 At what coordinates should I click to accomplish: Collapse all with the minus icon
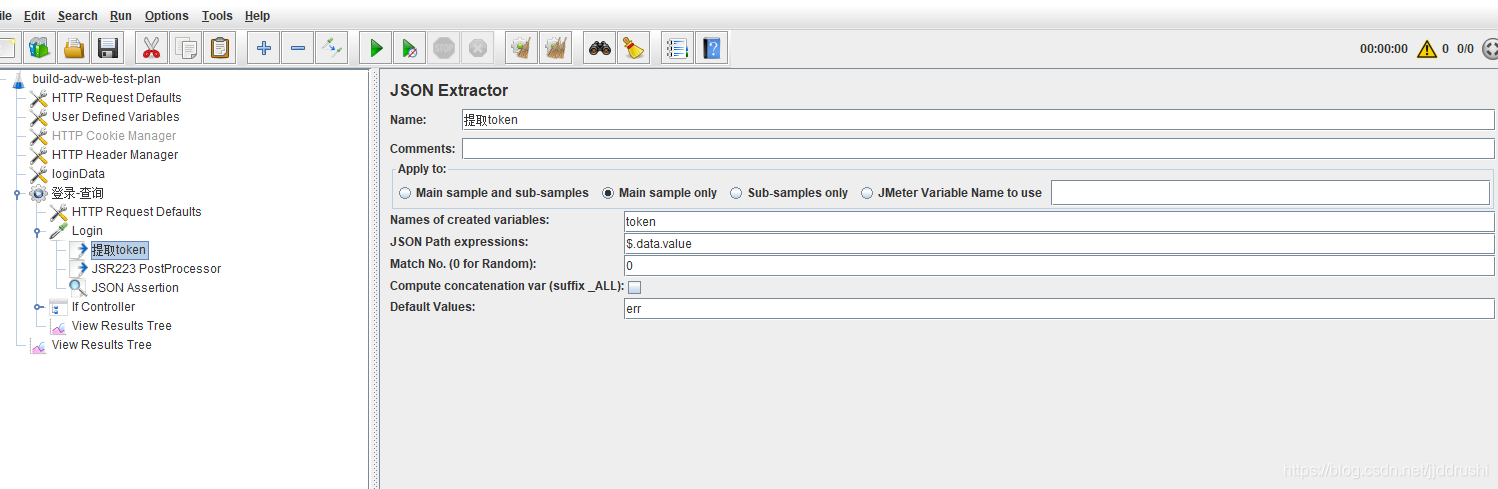pyautogui.click(x=298, y=47)
